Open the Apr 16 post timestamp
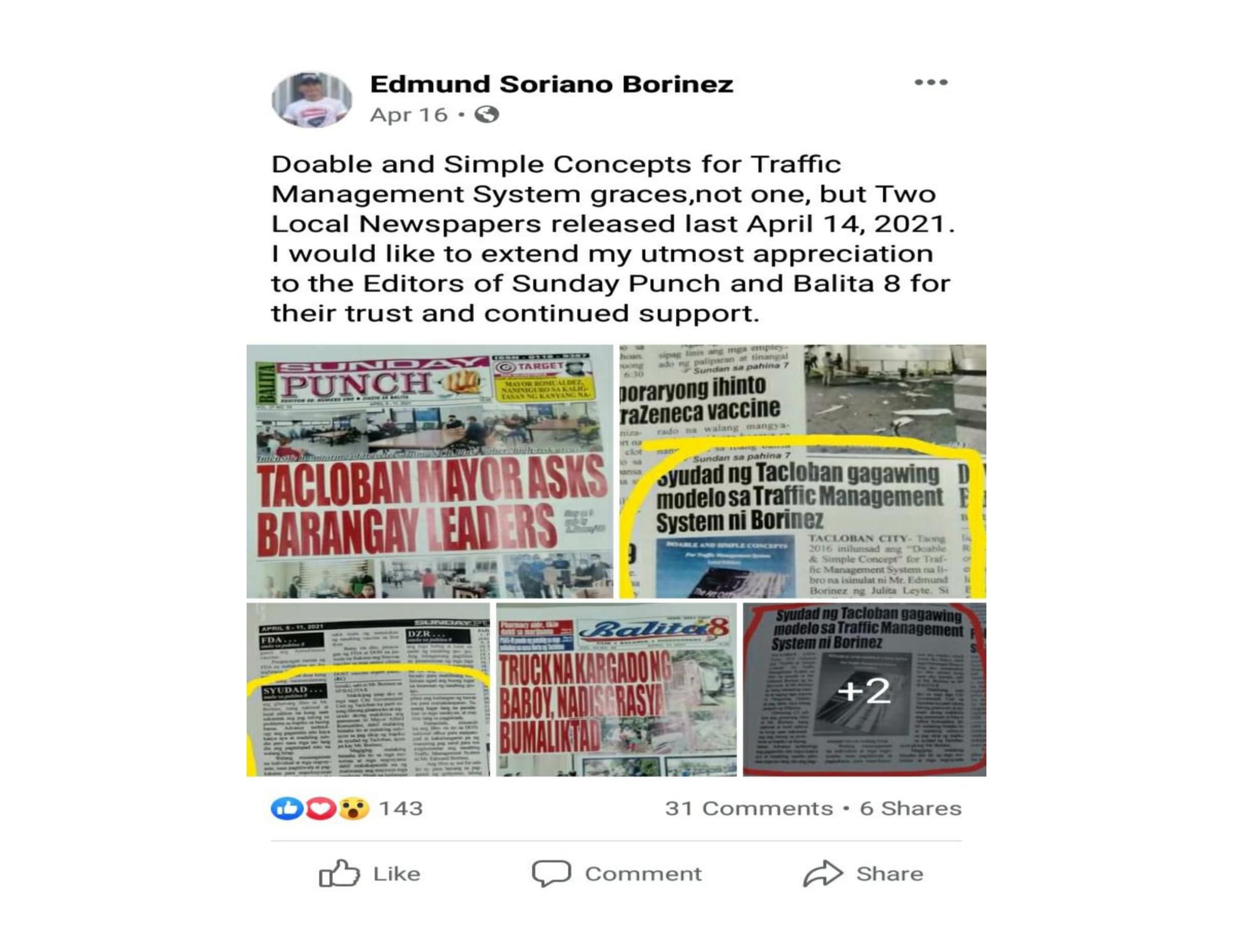1233x952 pixels. coord(409,115)
